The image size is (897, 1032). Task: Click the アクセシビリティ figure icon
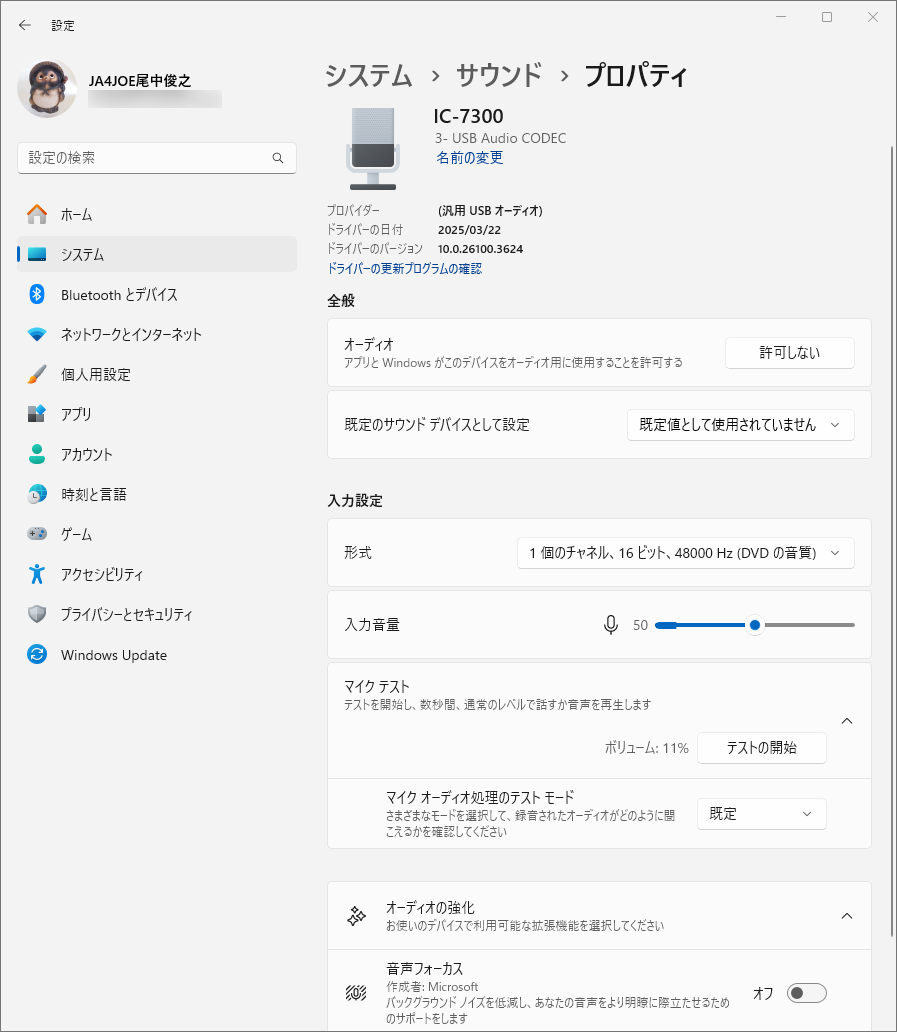pyautogui.click(x=37, y=574)
